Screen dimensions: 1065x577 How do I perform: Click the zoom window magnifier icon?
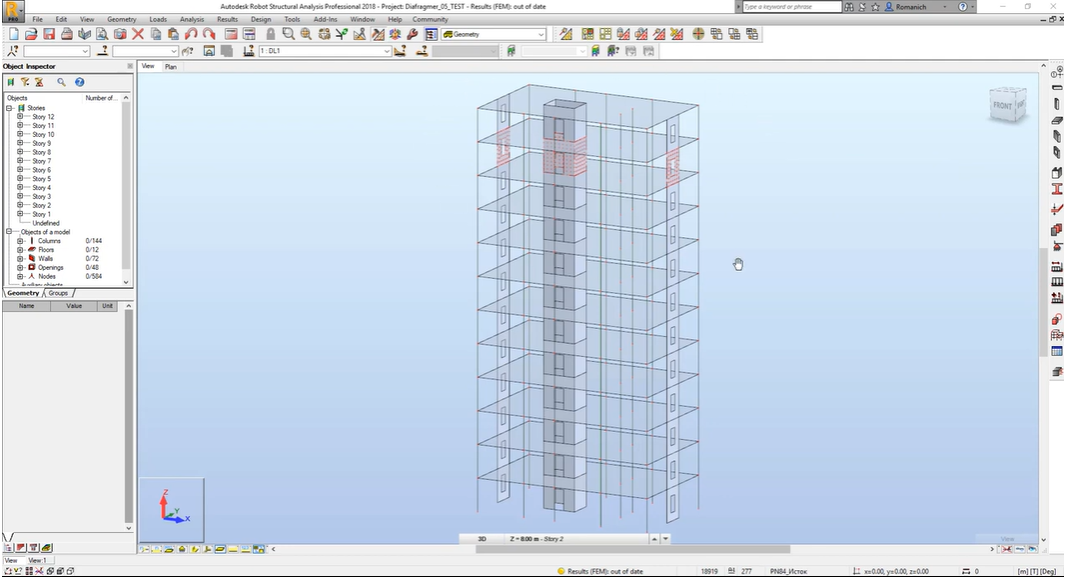coord(289,34)
